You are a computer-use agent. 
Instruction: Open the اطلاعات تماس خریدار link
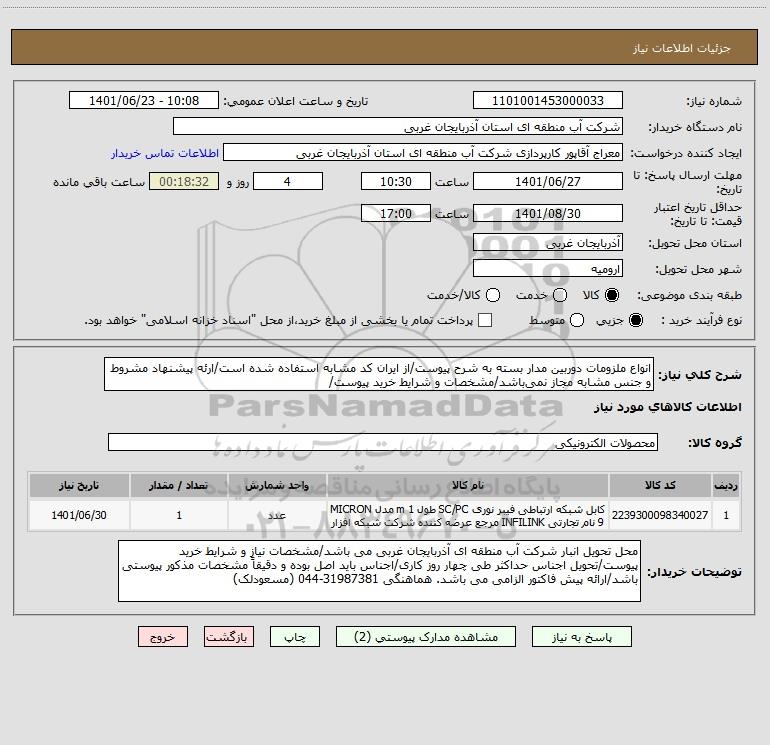[x=165, y=153]
